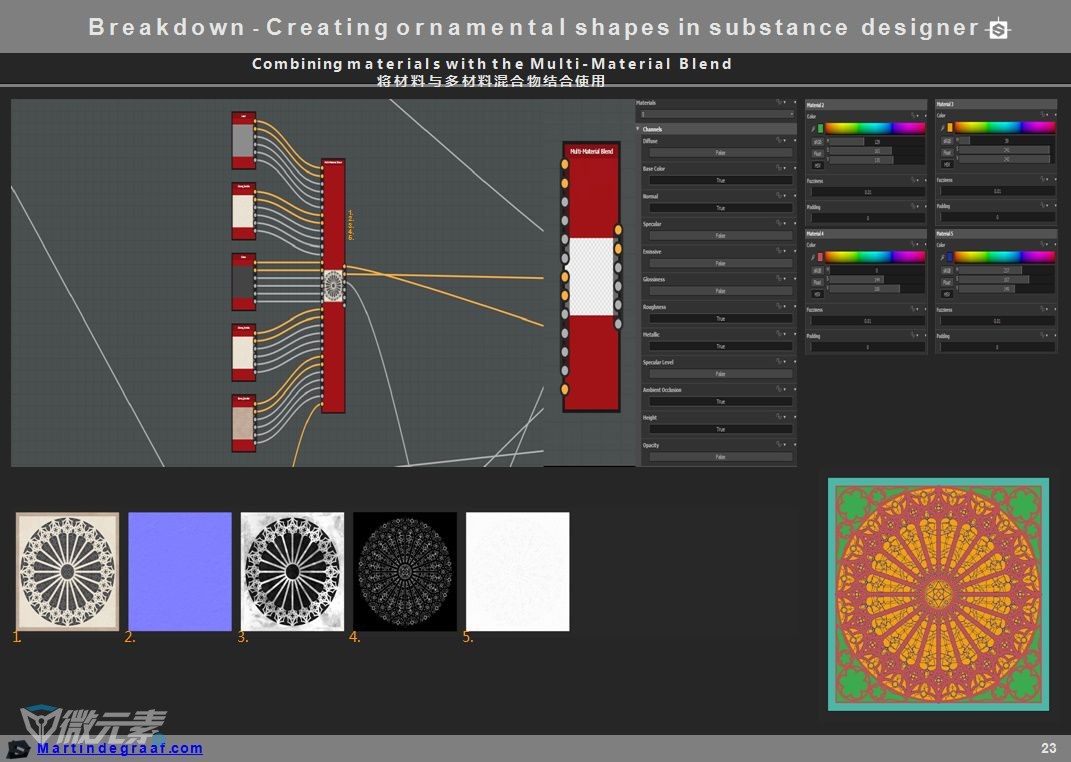Enable the Specular channel
Viewport: 1071px width, 762px height.
coord(721,236)
